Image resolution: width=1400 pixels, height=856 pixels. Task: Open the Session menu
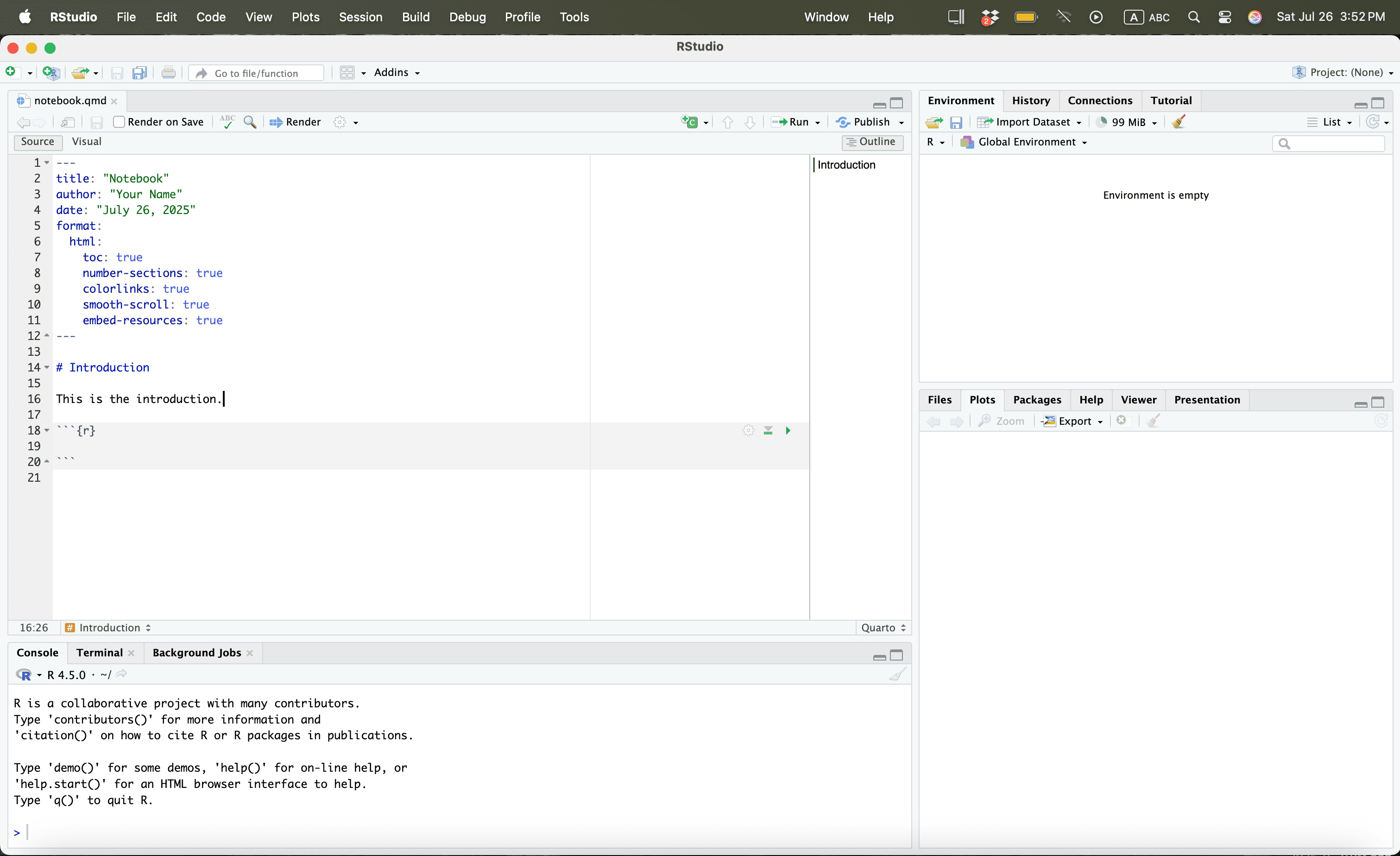click(x=360, y=17)
